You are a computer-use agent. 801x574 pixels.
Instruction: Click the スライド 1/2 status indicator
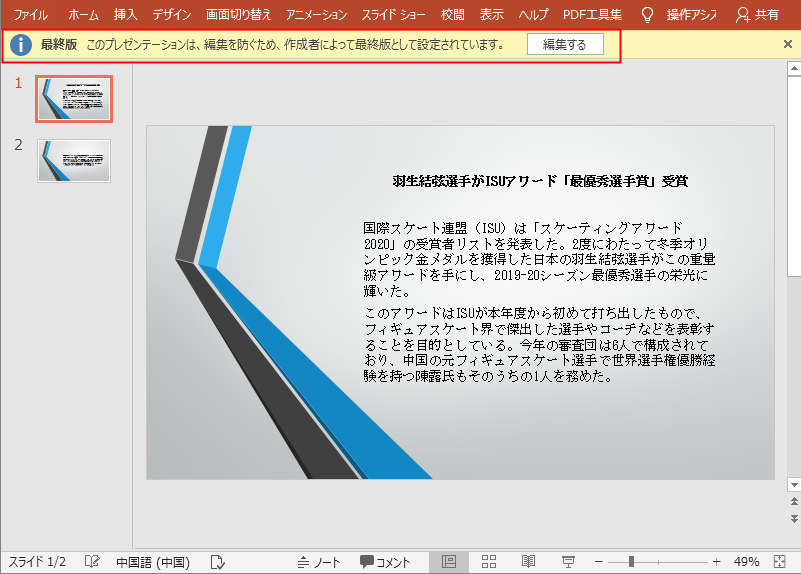click(x=37, y=562)
